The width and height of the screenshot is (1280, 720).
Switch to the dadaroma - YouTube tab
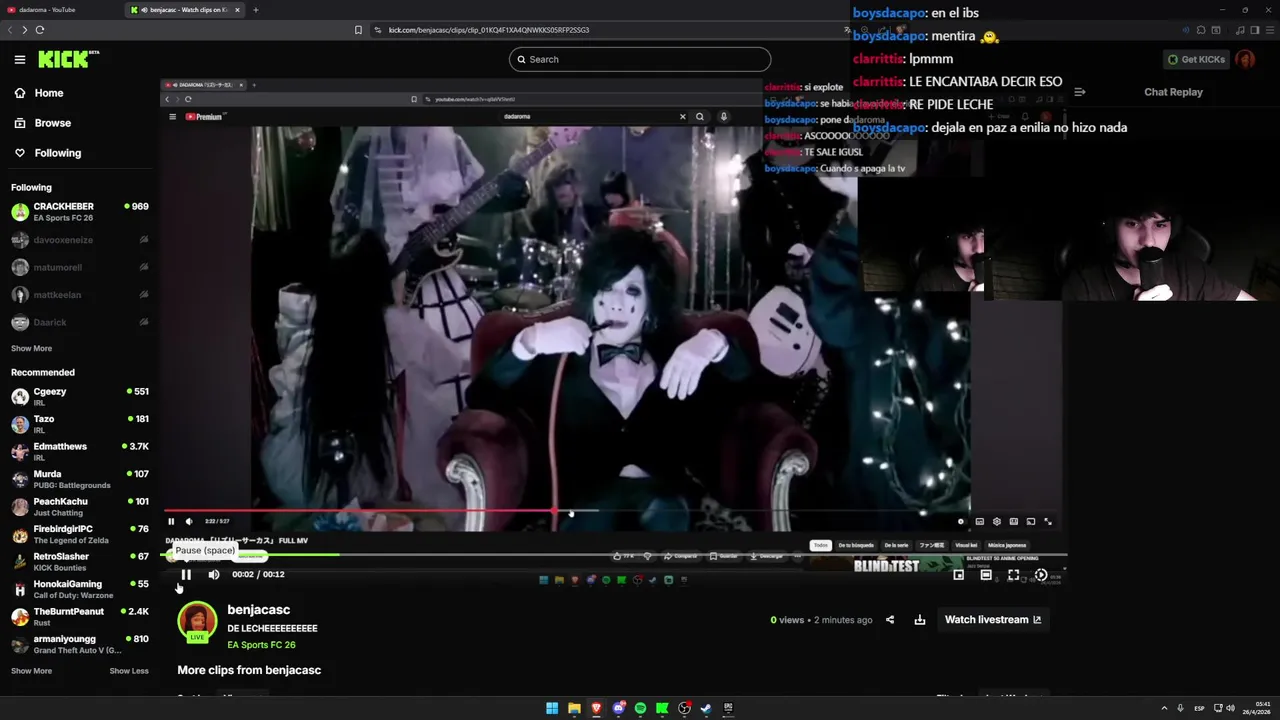60,10
